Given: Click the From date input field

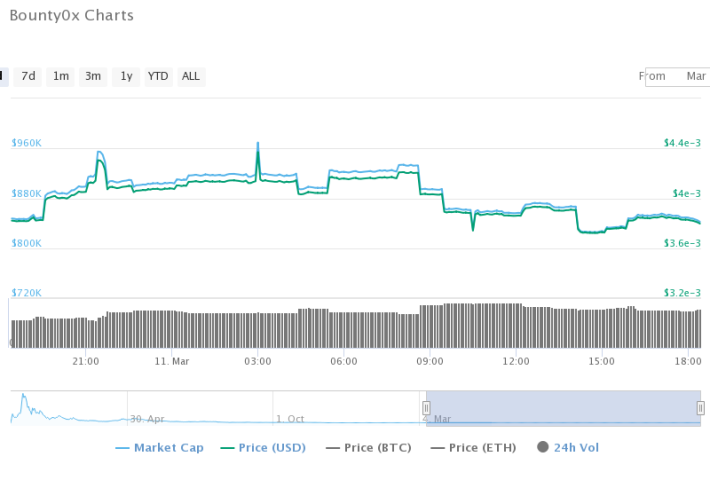Looking at the screenshot, I should coord(677,77).
